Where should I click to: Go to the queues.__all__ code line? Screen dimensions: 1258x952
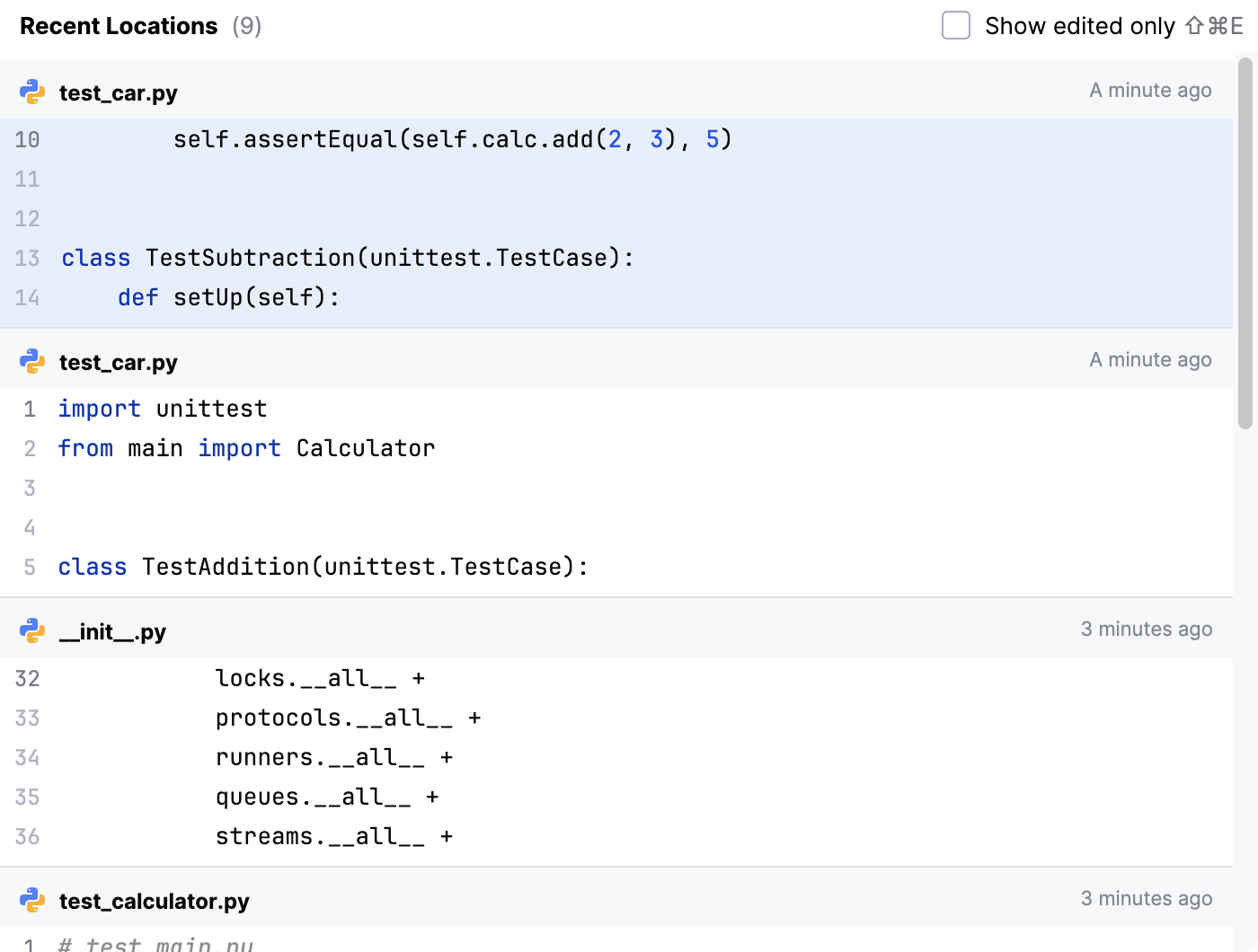pyautogui.click(x=327, y=797)
